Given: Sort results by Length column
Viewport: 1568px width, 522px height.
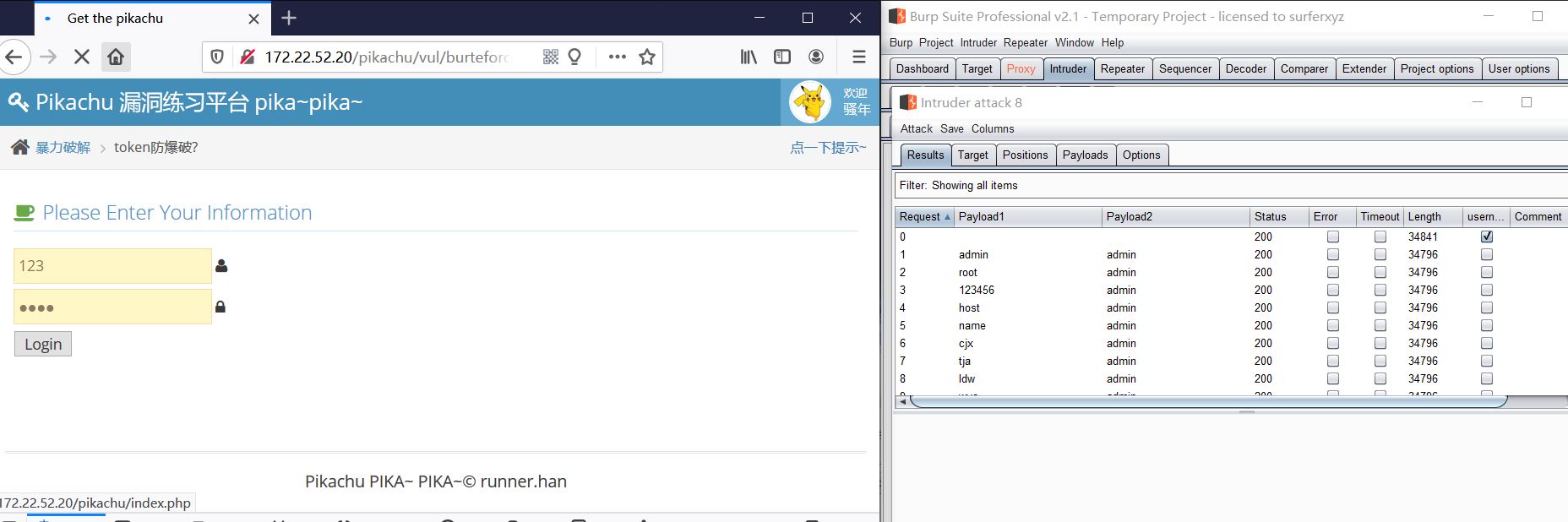Looking at the screenshot, I should (x=1433, y=216).
